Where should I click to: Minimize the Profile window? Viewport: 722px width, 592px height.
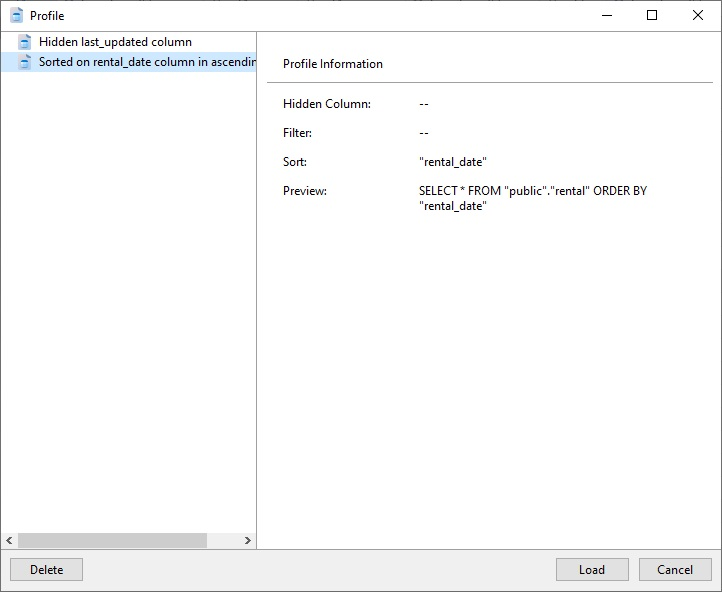tap(607, 15)
